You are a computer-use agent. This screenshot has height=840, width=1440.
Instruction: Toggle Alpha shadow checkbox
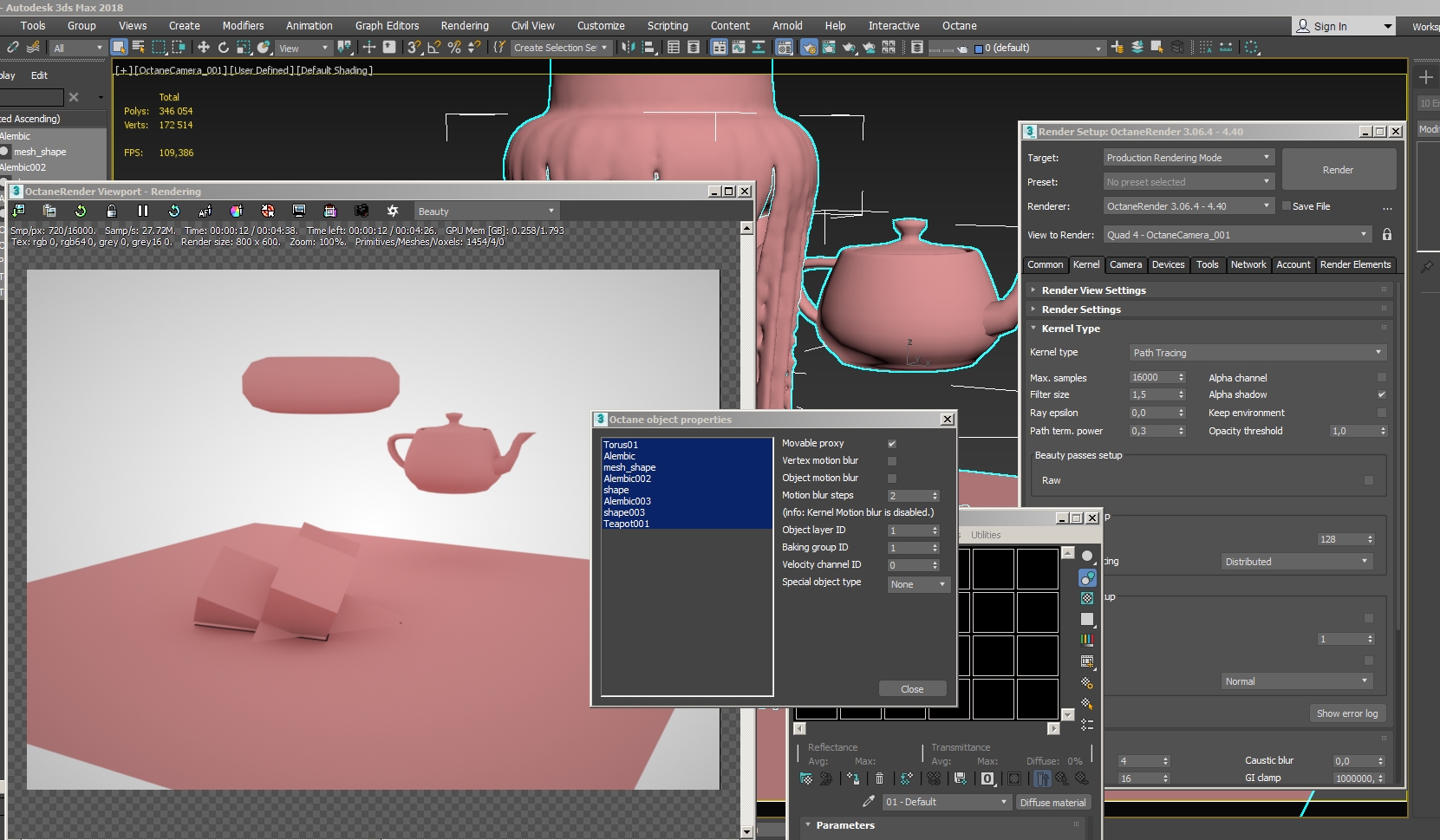click(1382, 395)
